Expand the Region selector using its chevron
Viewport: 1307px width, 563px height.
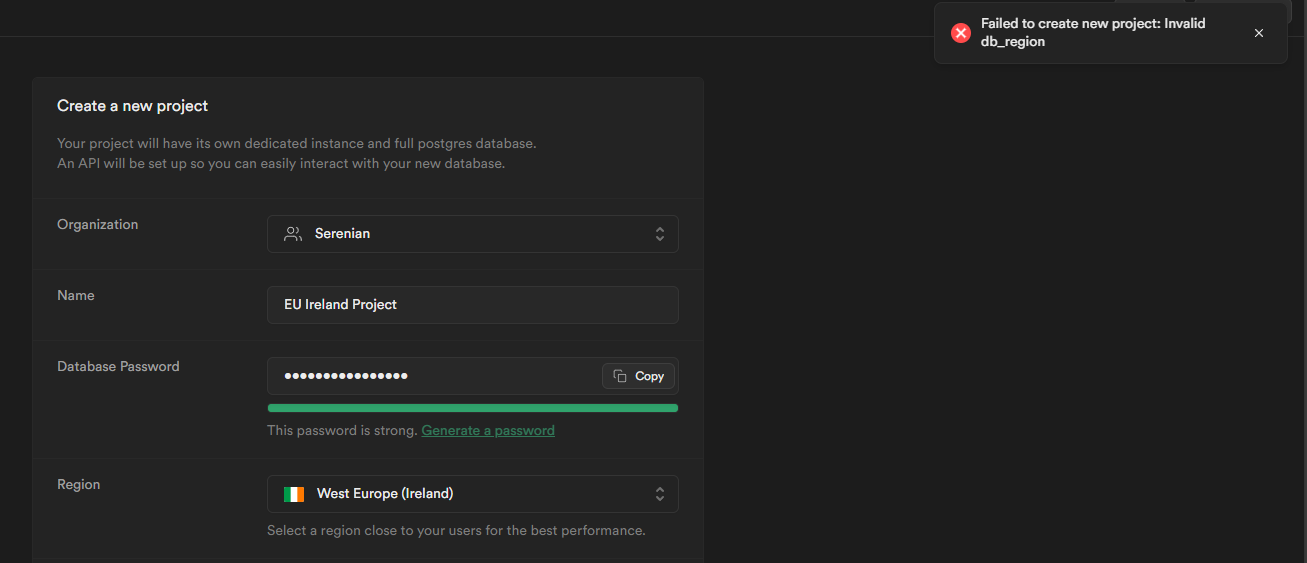pos(660,494)
